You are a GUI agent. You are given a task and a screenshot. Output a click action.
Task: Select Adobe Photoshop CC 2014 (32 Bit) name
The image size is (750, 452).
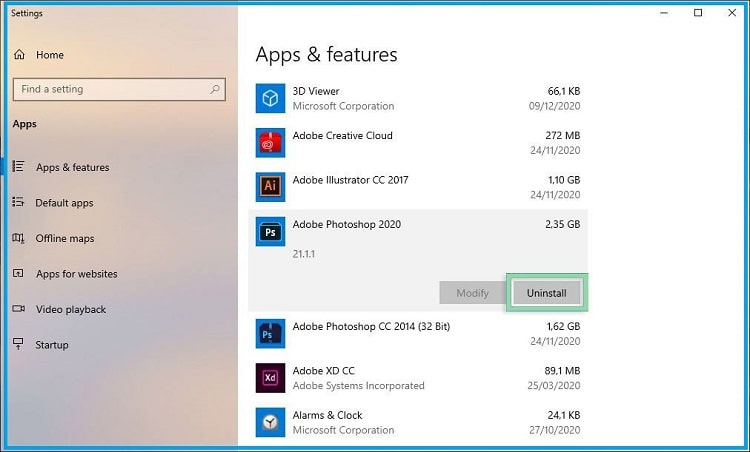[x=371, y=326]
